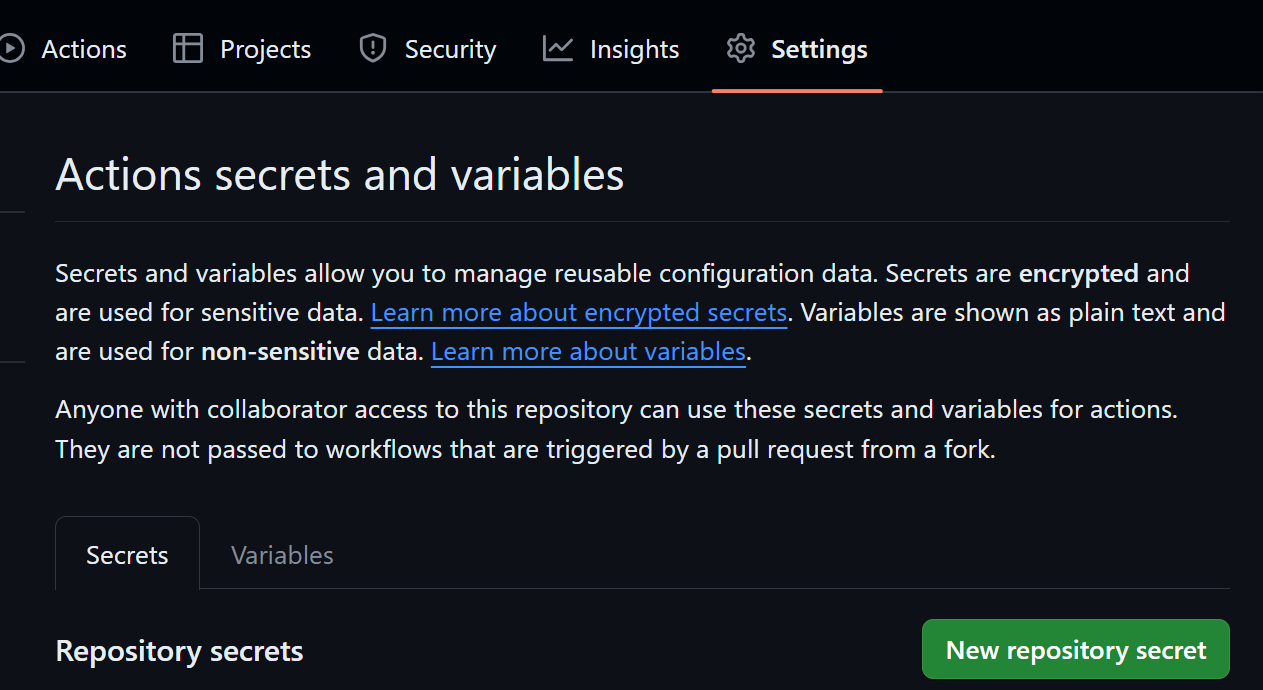Click the Projects table icon

pos(187,48)
